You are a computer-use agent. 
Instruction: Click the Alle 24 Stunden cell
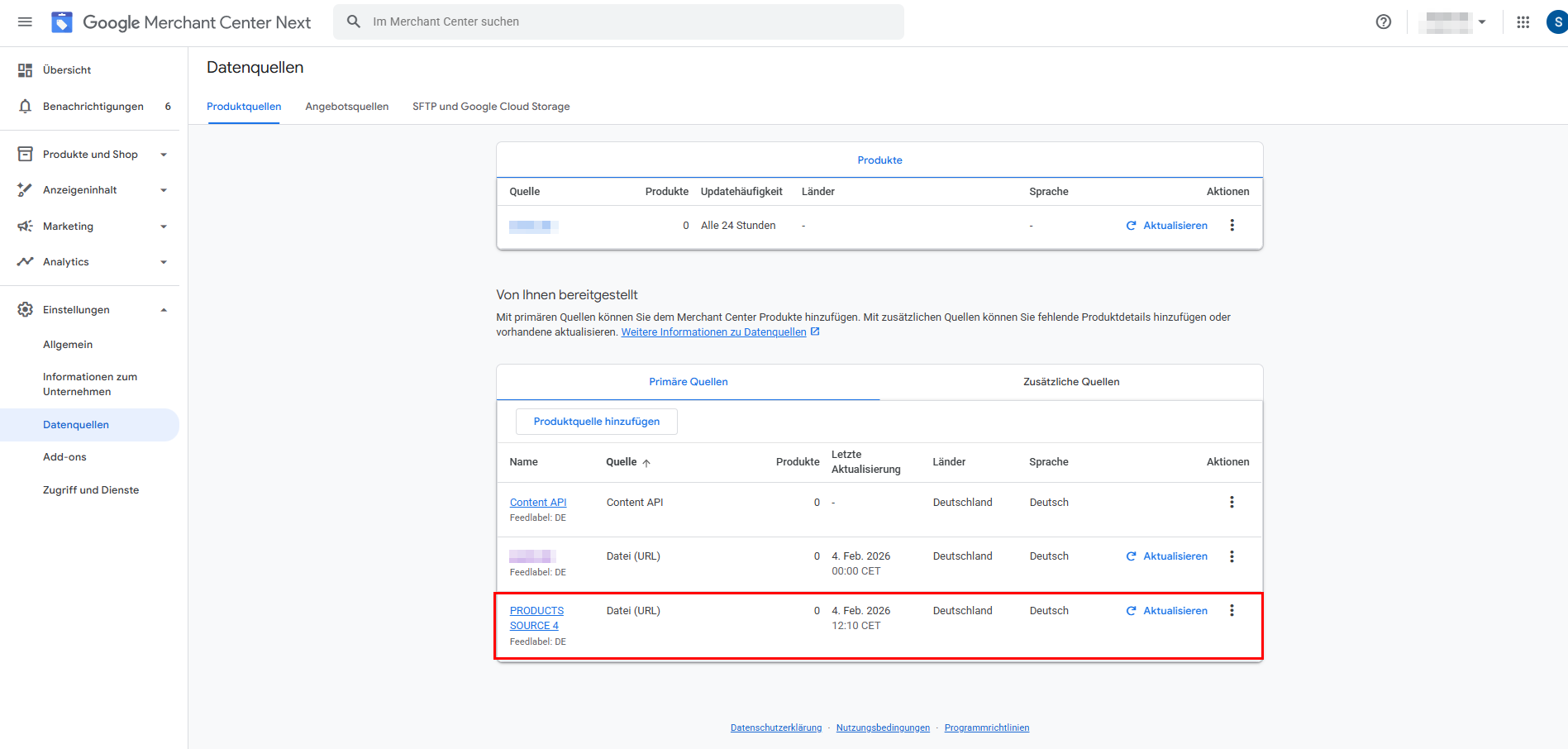[738, 226]
